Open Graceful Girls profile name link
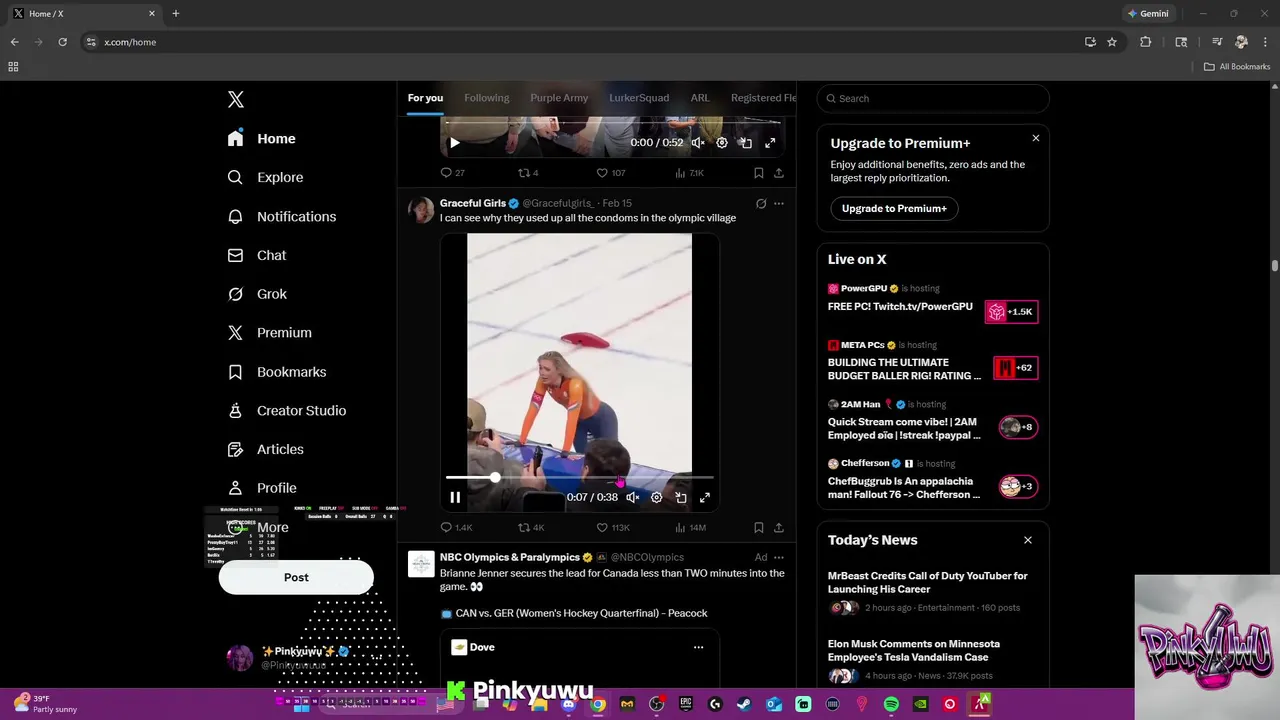 tap(473, 203)
